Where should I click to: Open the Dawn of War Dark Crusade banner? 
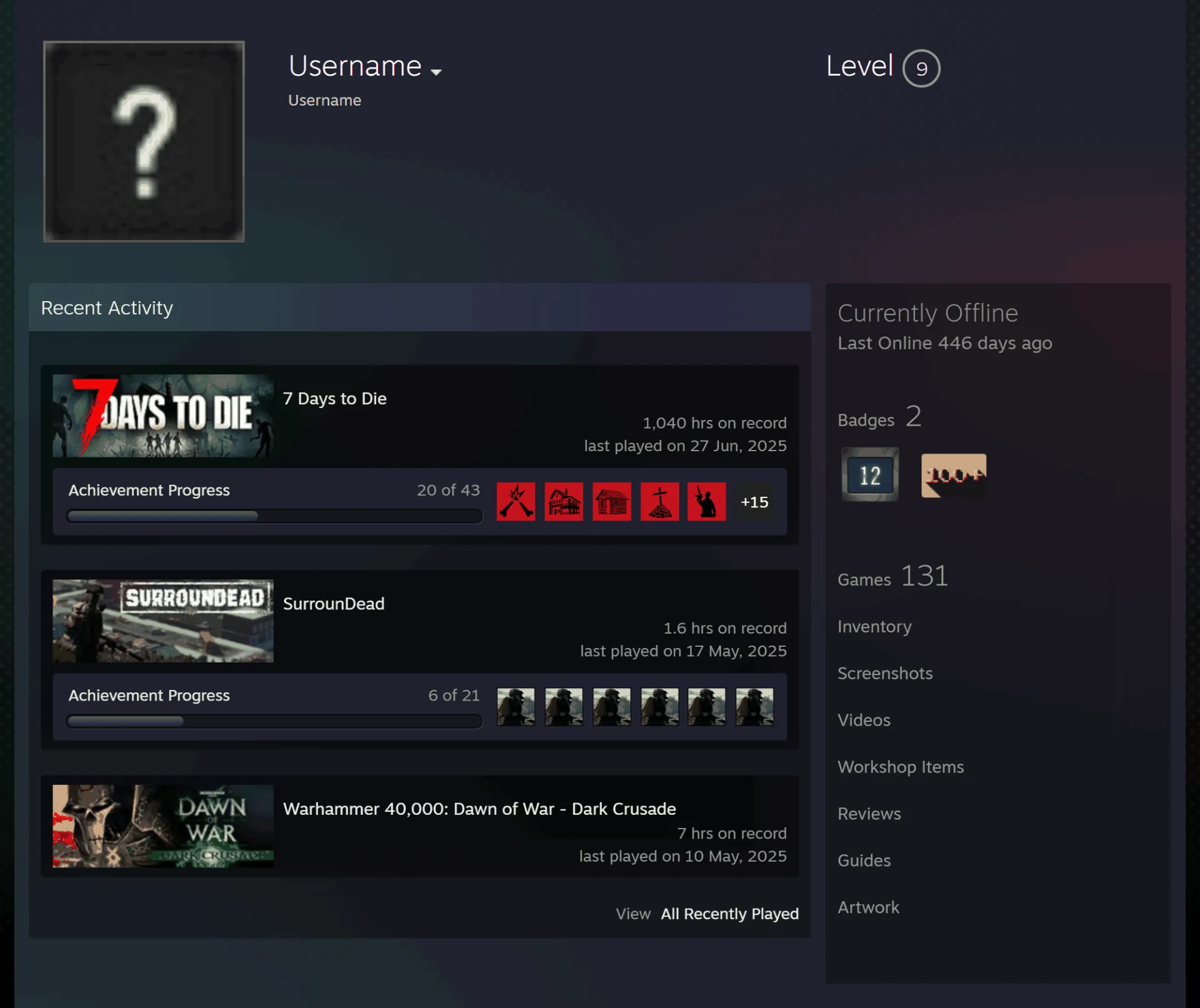point(162,826)
